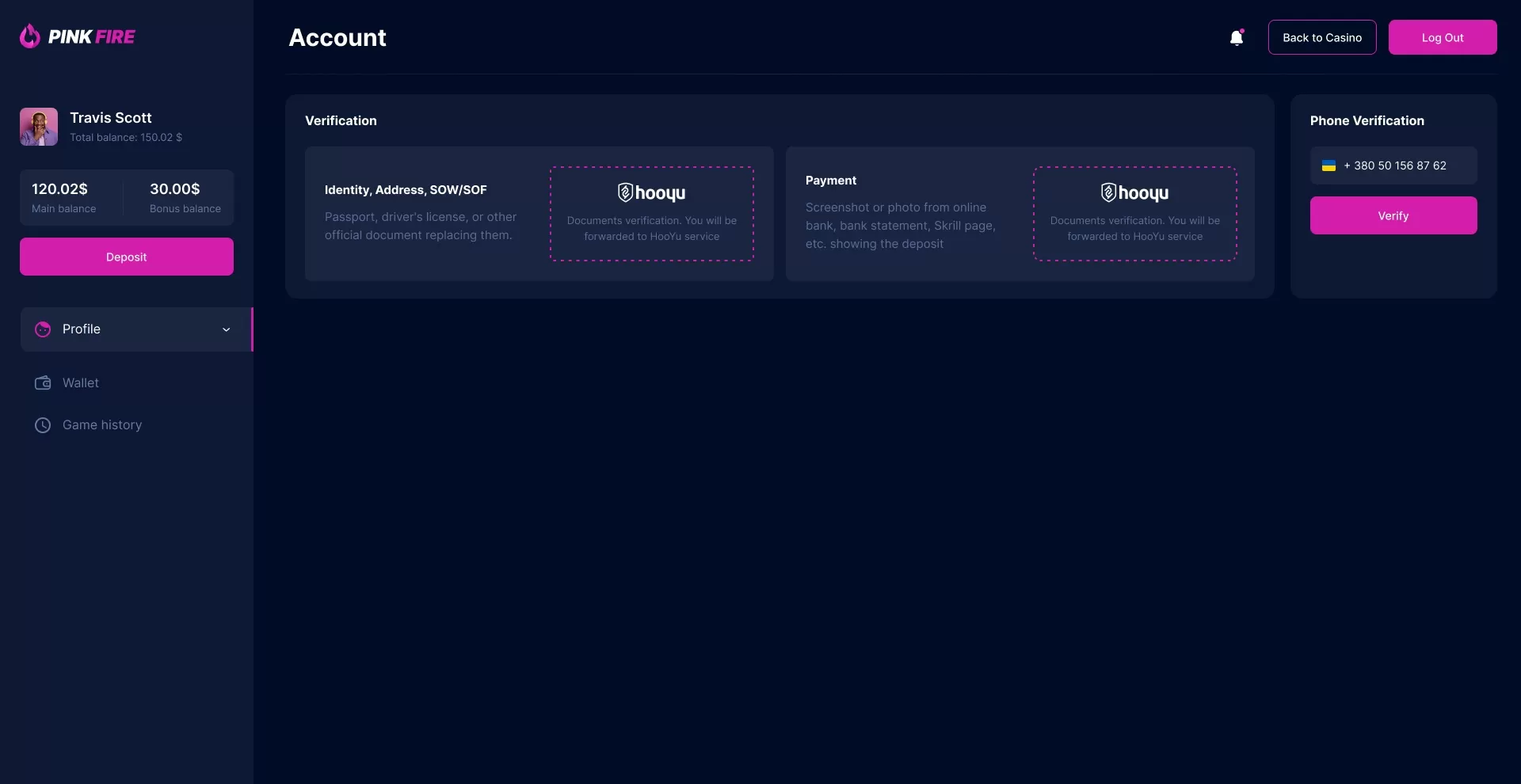The width and height of the screenshot is (1521, 784).
Task: Open notifications bell icon
Action: point(1237,37)
